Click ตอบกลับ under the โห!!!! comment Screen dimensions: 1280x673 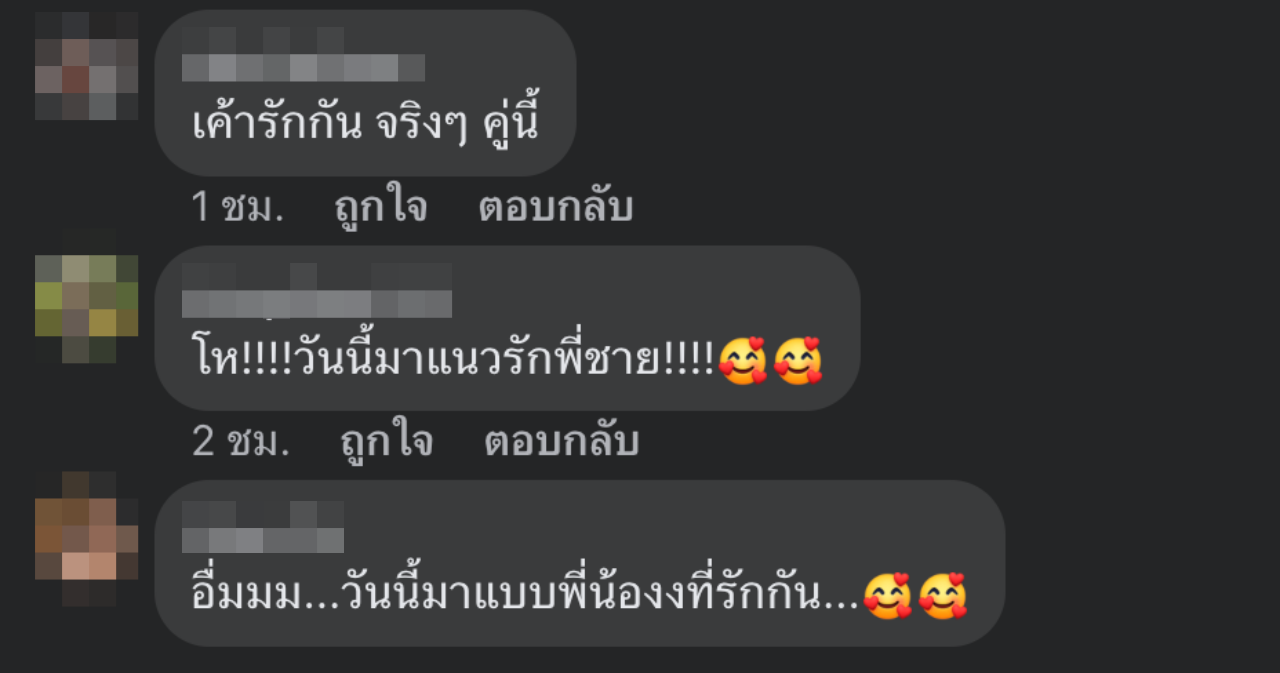point(561,442)
